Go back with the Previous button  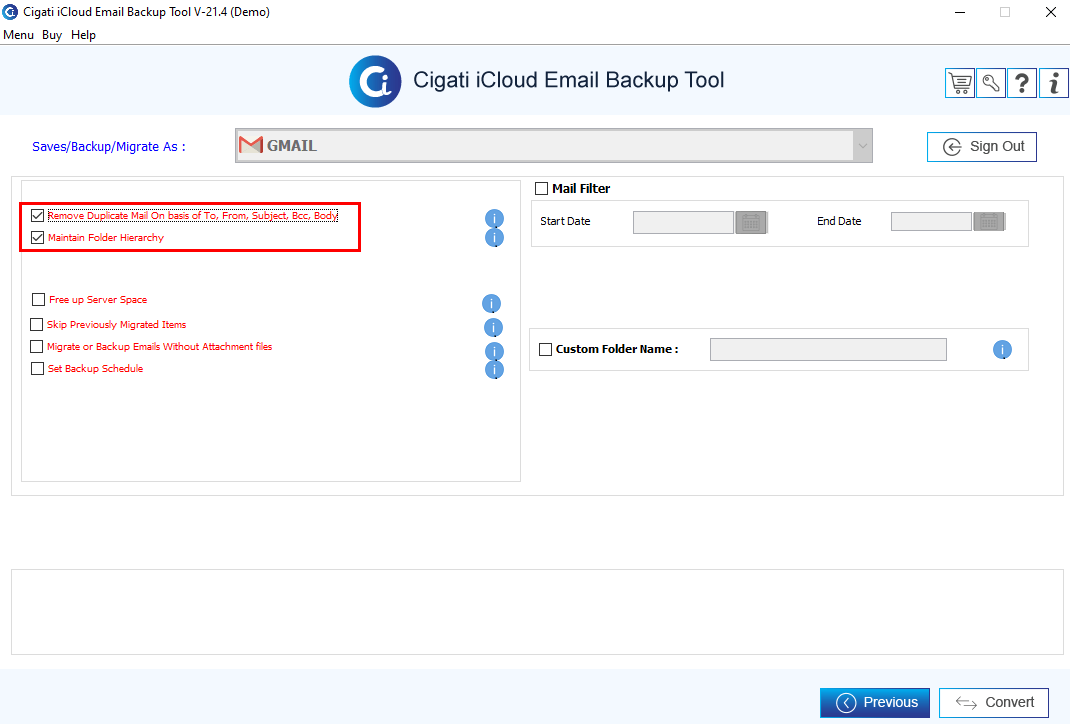click(x=875, y=703)
